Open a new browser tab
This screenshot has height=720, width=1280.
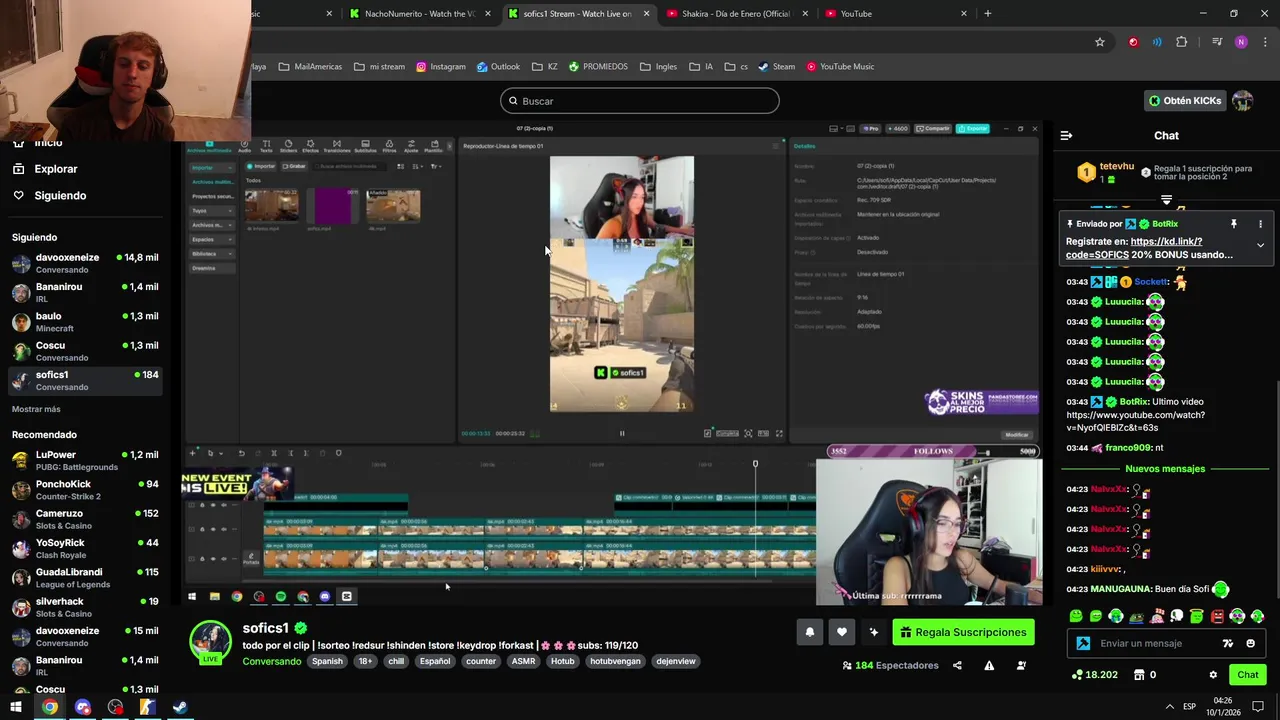[x=987, y=14]
